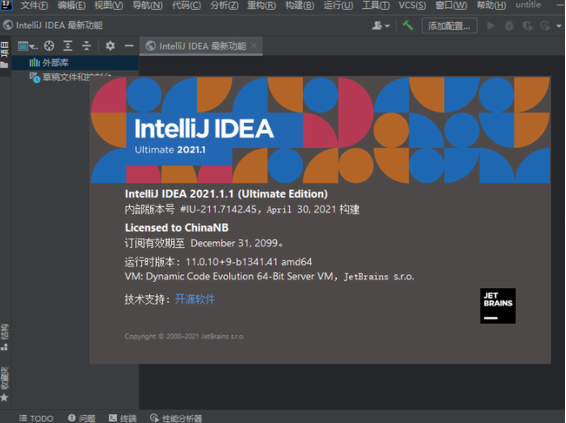The height and width of the screenshot is (423, 566).
Task: Open the TODO tool window
Action: (36, 418)
